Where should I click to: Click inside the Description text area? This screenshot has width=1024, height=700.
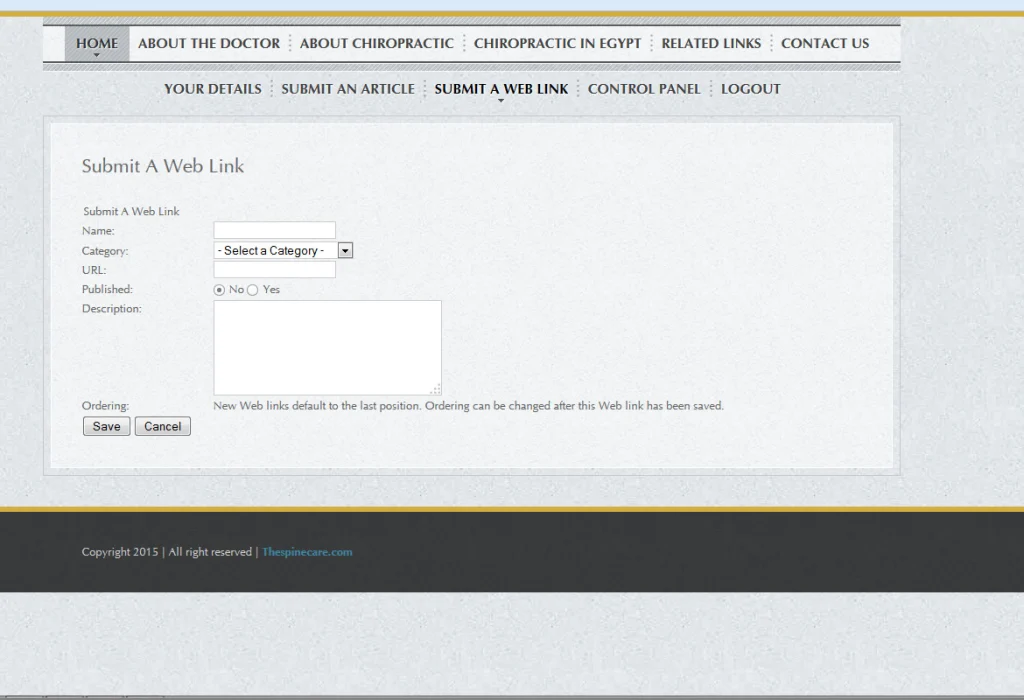(327, 347)
